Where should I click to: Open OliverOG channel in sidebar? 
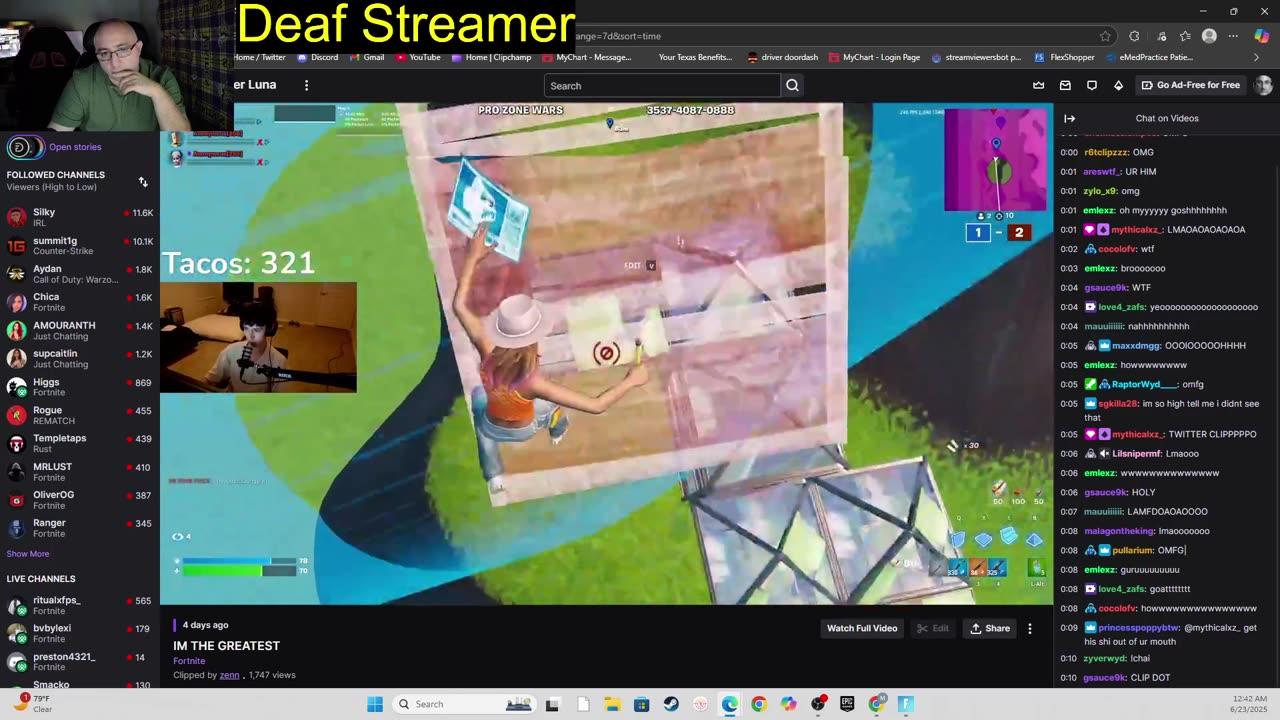80,500
